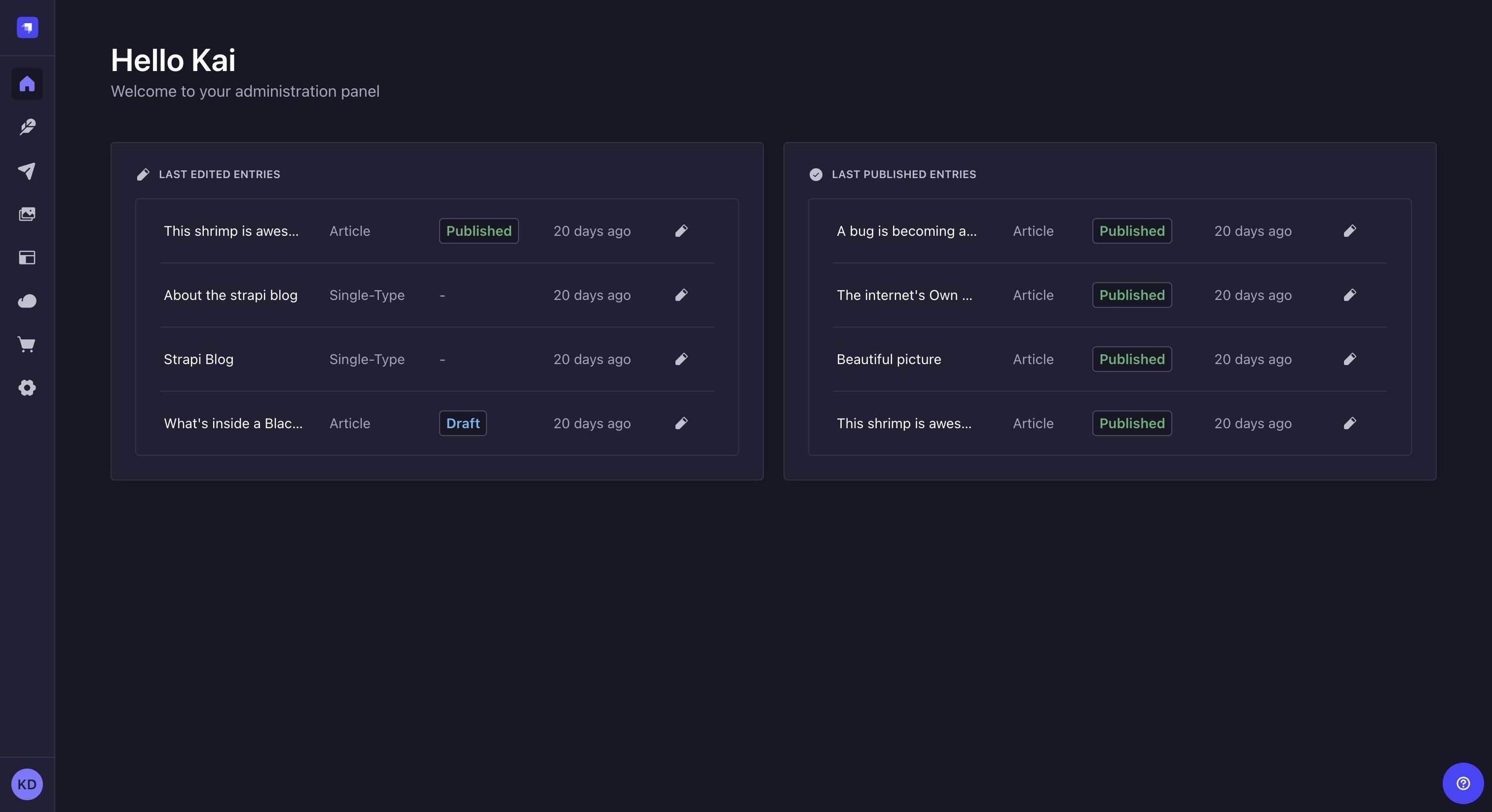The image size is (1492, 812).
Task: Open Settings gear icon in sidebar
Action: [27, 387]
